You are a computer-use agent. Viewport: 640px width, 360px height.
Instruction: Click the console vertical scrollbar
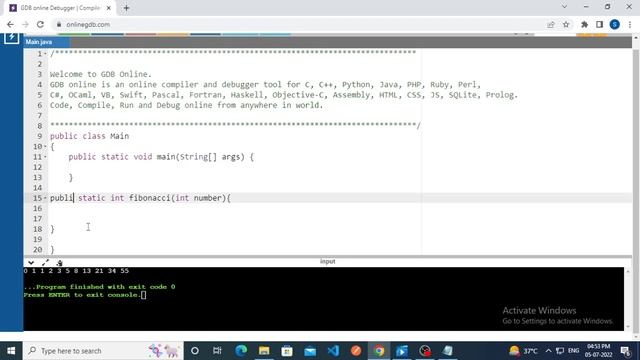[x=628, y=299]
